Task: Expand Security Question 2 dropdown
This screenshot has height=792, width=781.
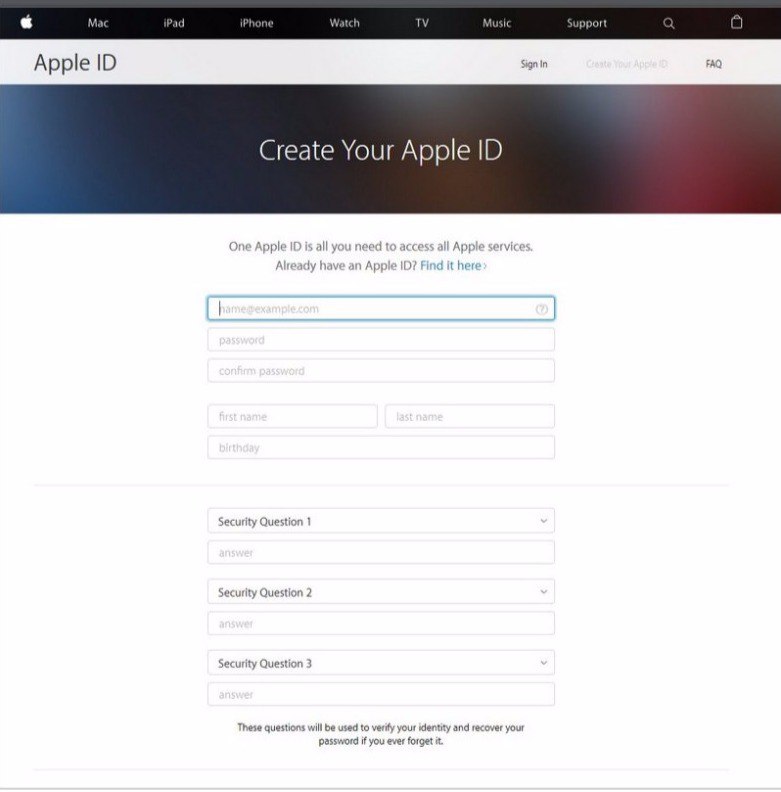Action: 381,591
